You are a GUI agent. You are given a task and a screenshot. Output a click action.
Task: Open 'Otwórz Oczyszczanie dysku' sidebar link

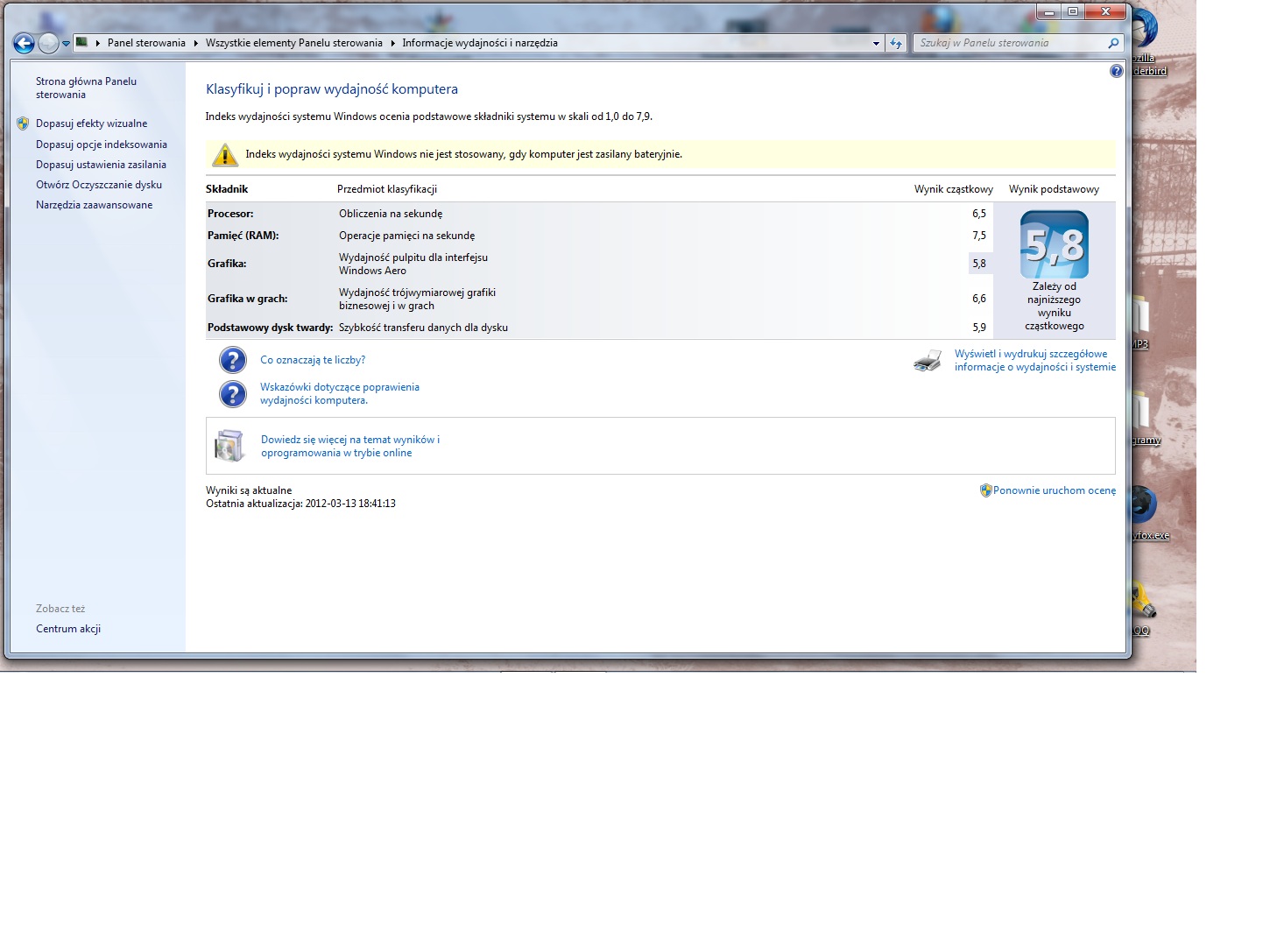(98, 185)
